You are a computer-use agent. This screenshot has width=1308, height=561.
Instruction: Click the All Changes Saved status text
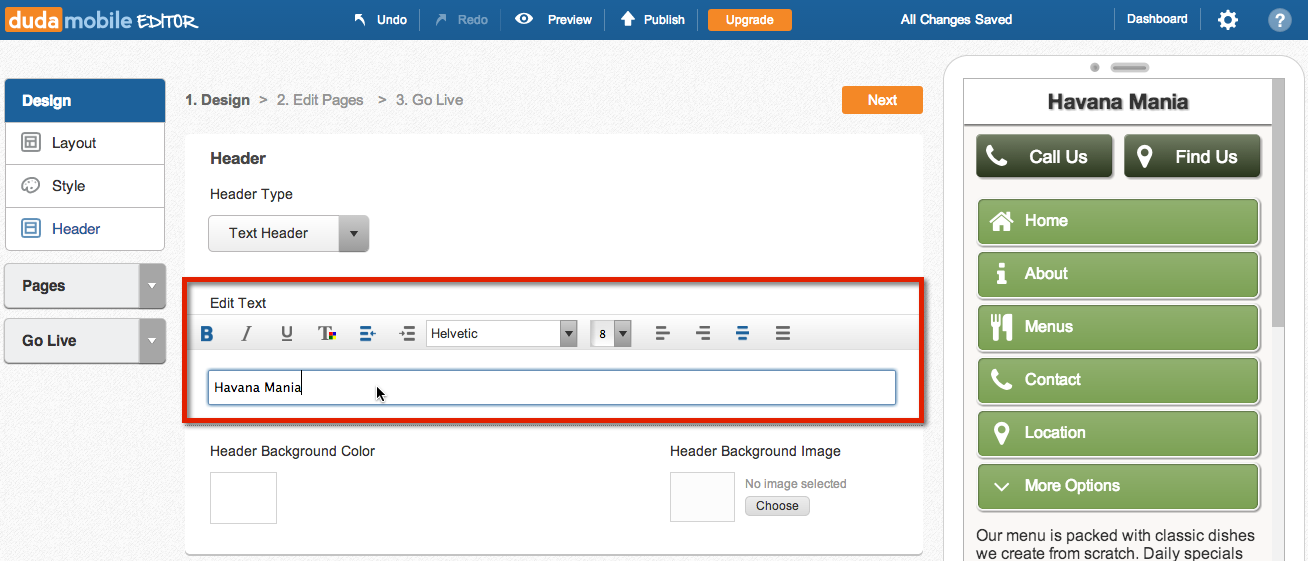tap(956, 20)
